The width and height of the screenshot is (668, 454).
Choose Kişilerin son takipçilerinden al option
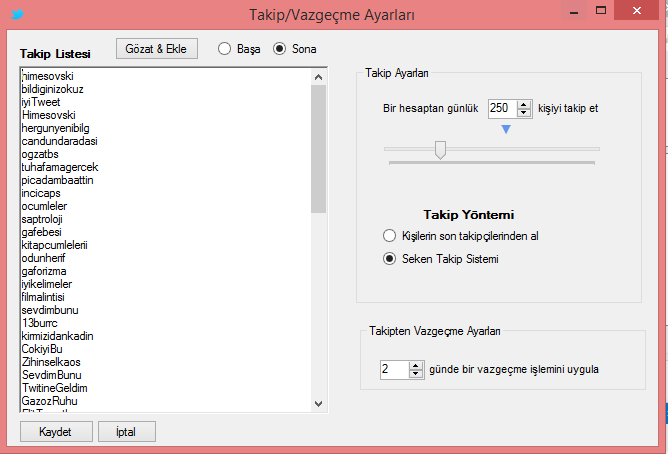click(390, 236)
